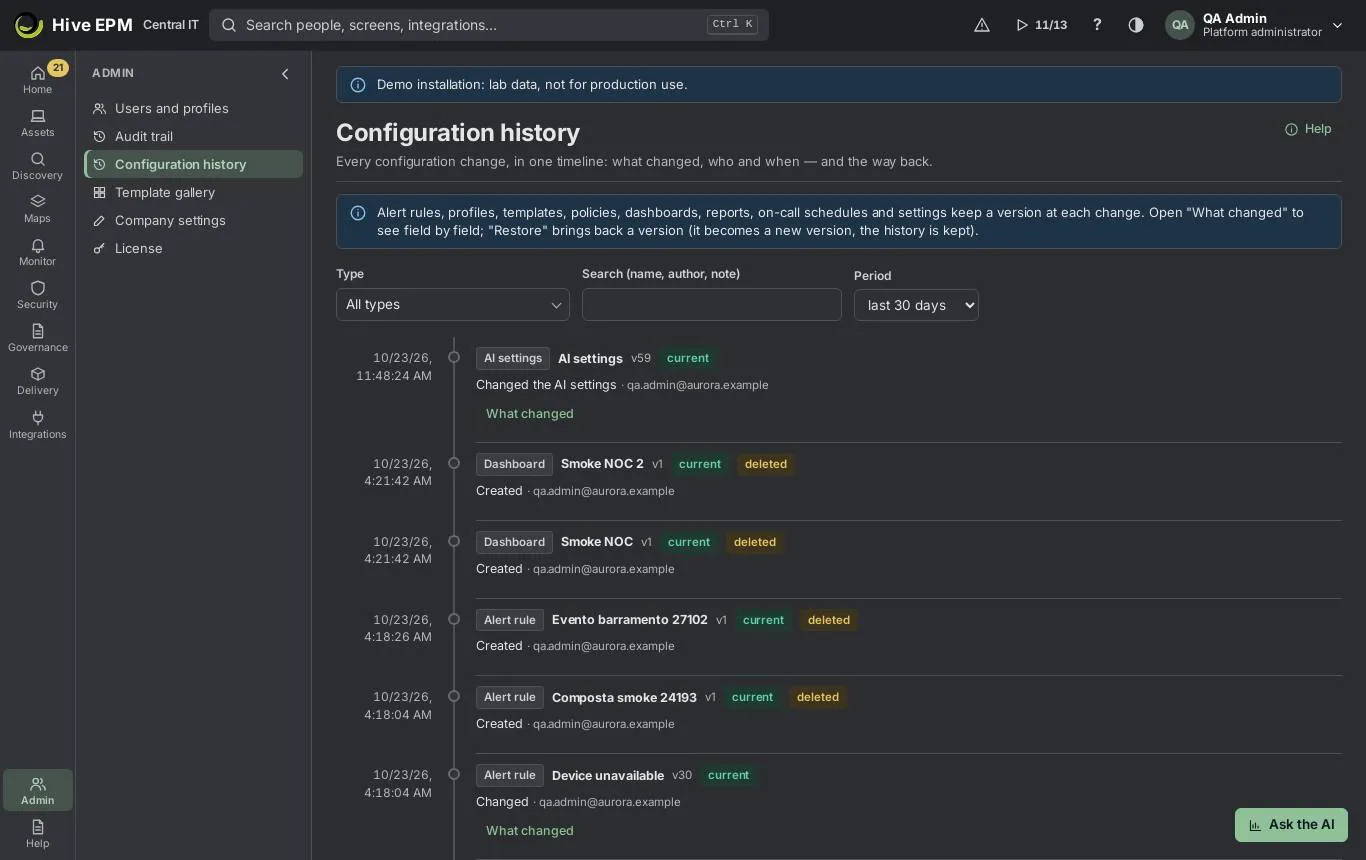Toggle the dark/light theme contrast icon
Screen dimensions: 1366x860
point(1136,25)
